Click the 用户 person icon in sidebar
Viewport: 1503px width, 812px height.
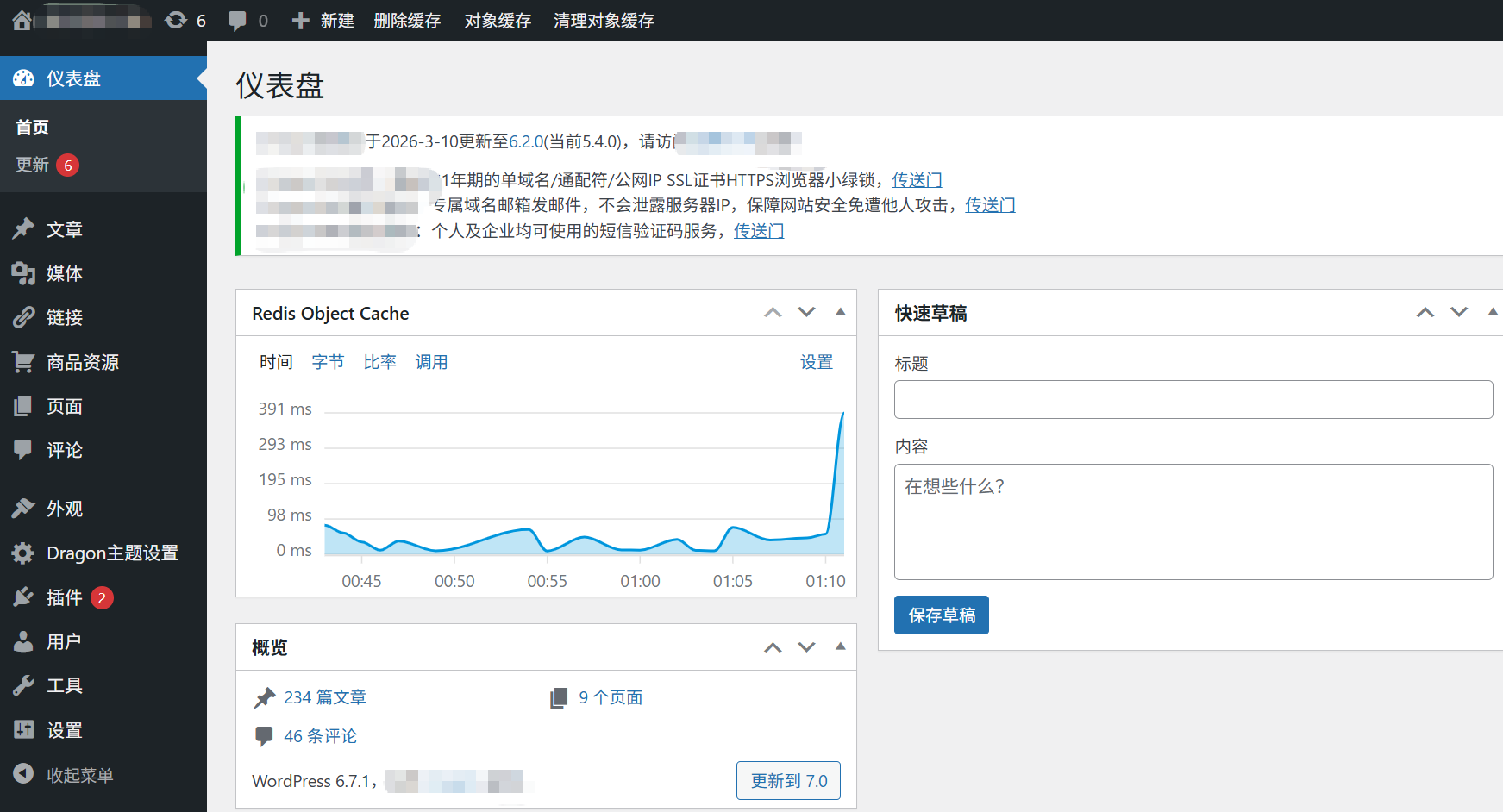pos(23,641)
